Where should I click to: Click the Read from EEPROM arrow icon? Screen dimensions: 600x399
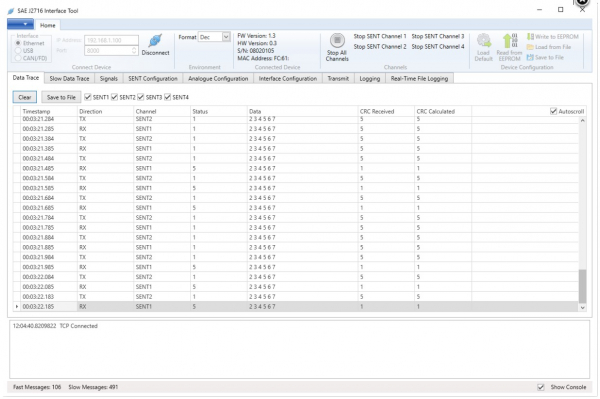point(509,41)
